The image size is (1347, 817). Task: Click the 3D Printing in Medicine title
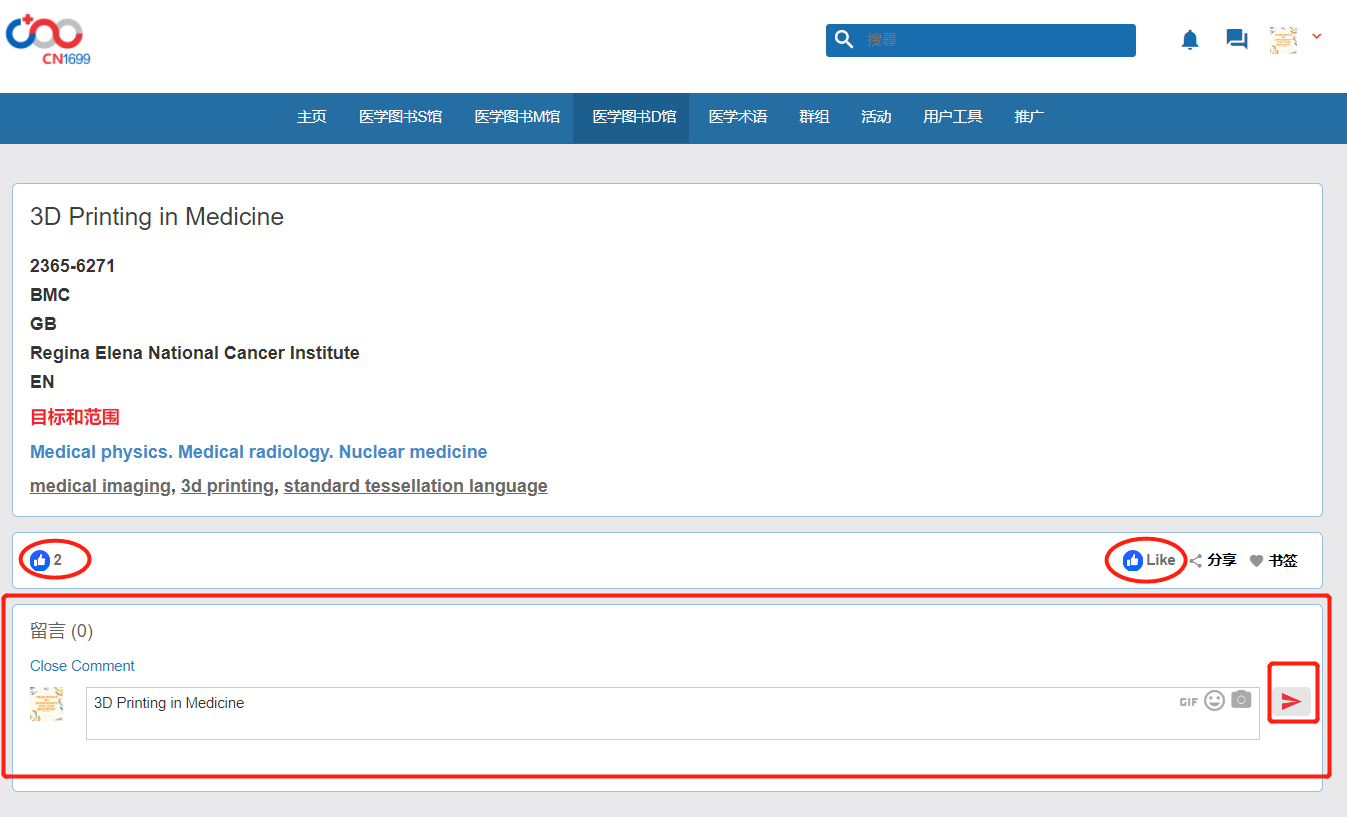157,217
